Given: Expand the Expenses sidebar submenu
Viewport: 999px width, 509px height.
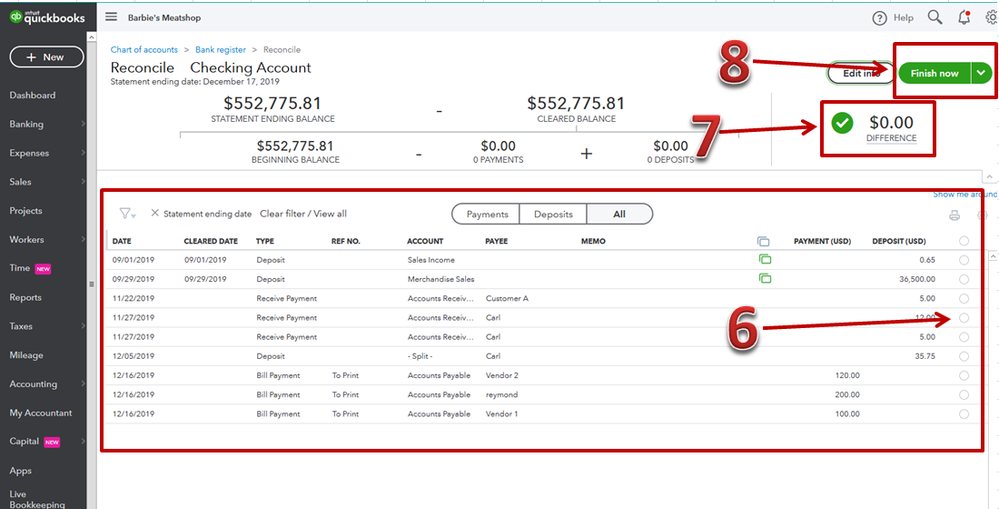Looking at the screenshot, I should click(83, 153).
